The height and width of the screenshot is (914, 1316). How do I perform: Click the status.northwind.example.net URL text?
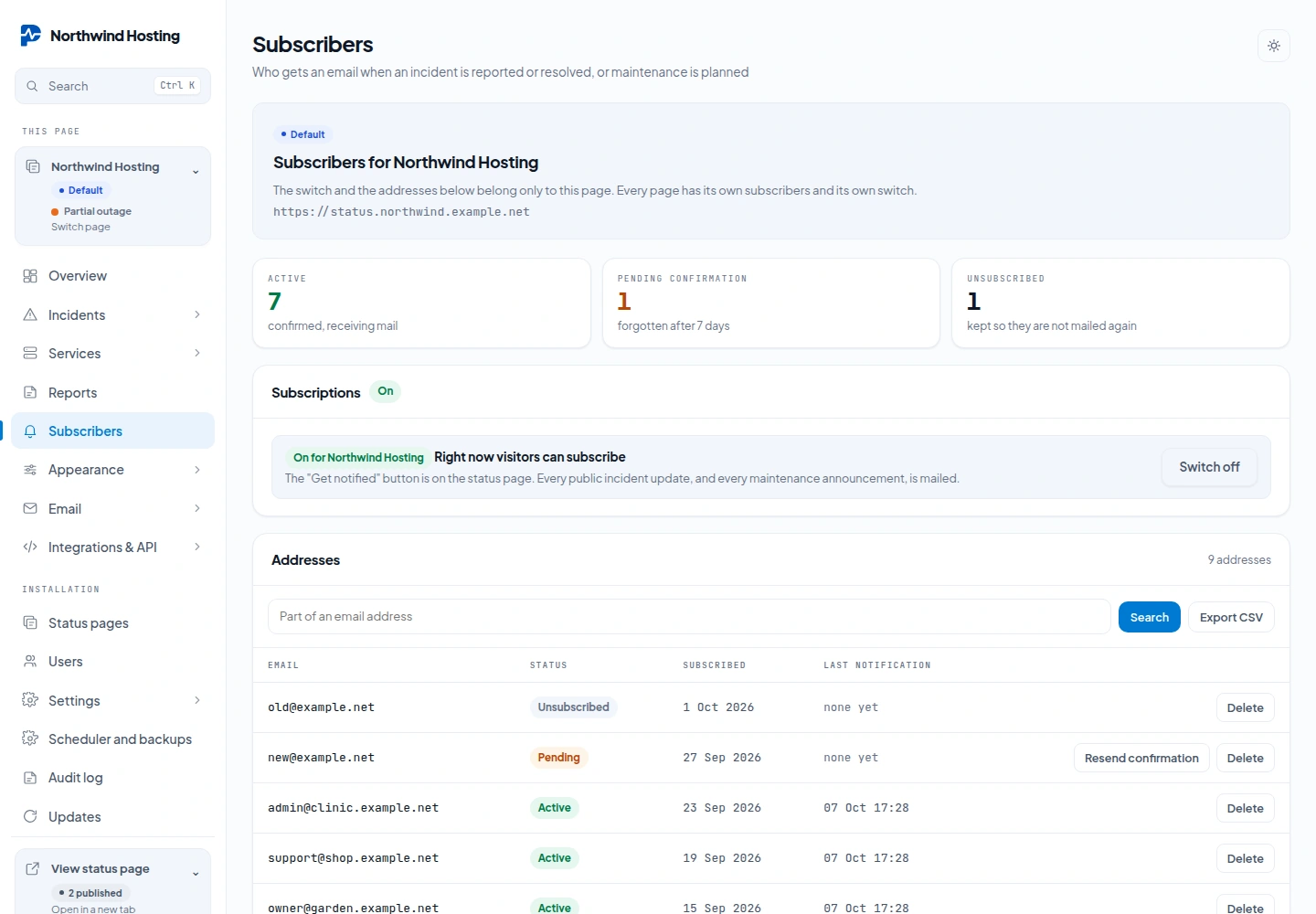(x=401, y=212)
